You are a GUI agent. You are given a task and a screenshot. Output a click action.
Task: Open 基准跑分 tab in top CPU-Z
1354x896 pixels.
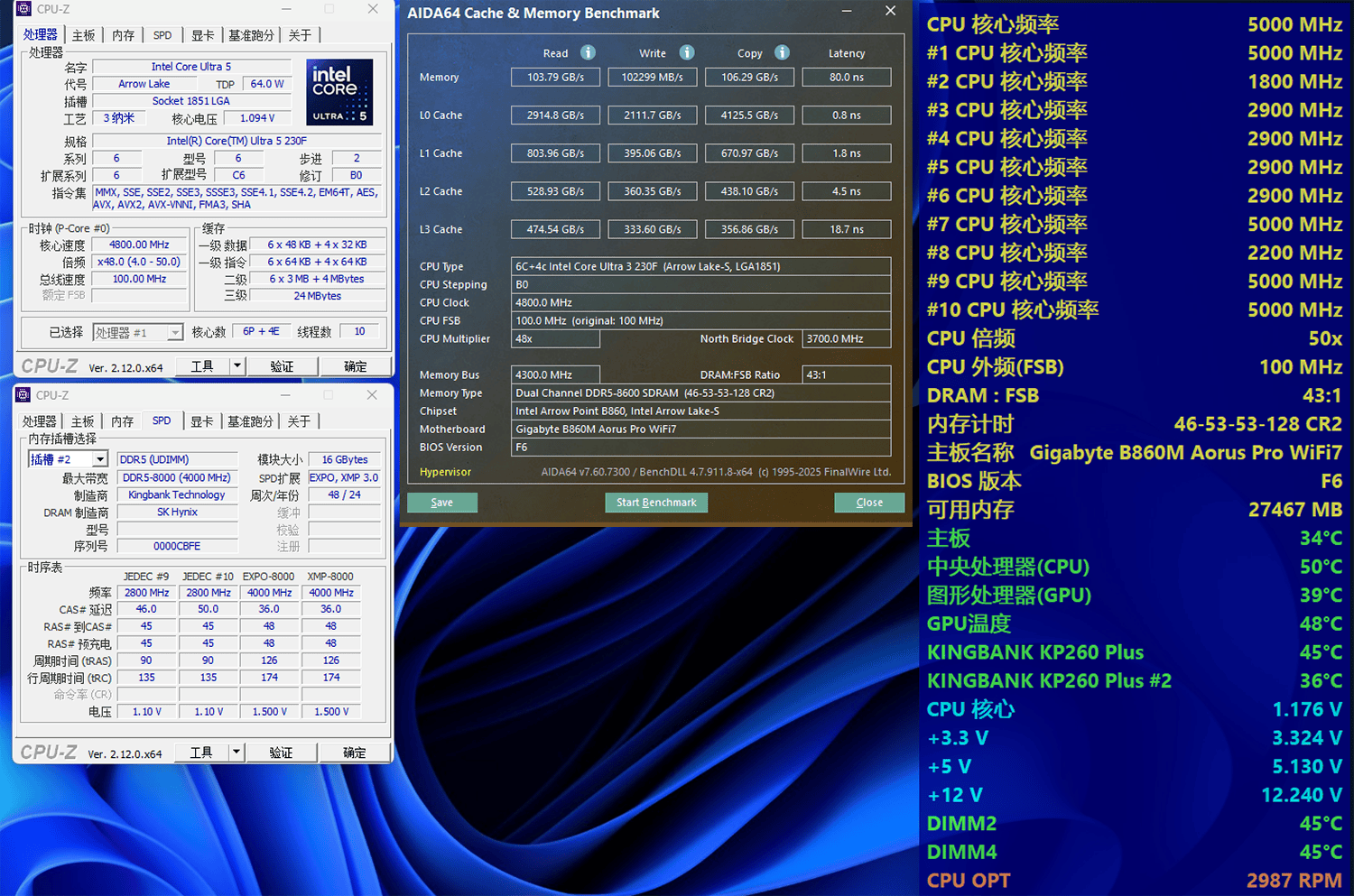(x=251, y=35)
